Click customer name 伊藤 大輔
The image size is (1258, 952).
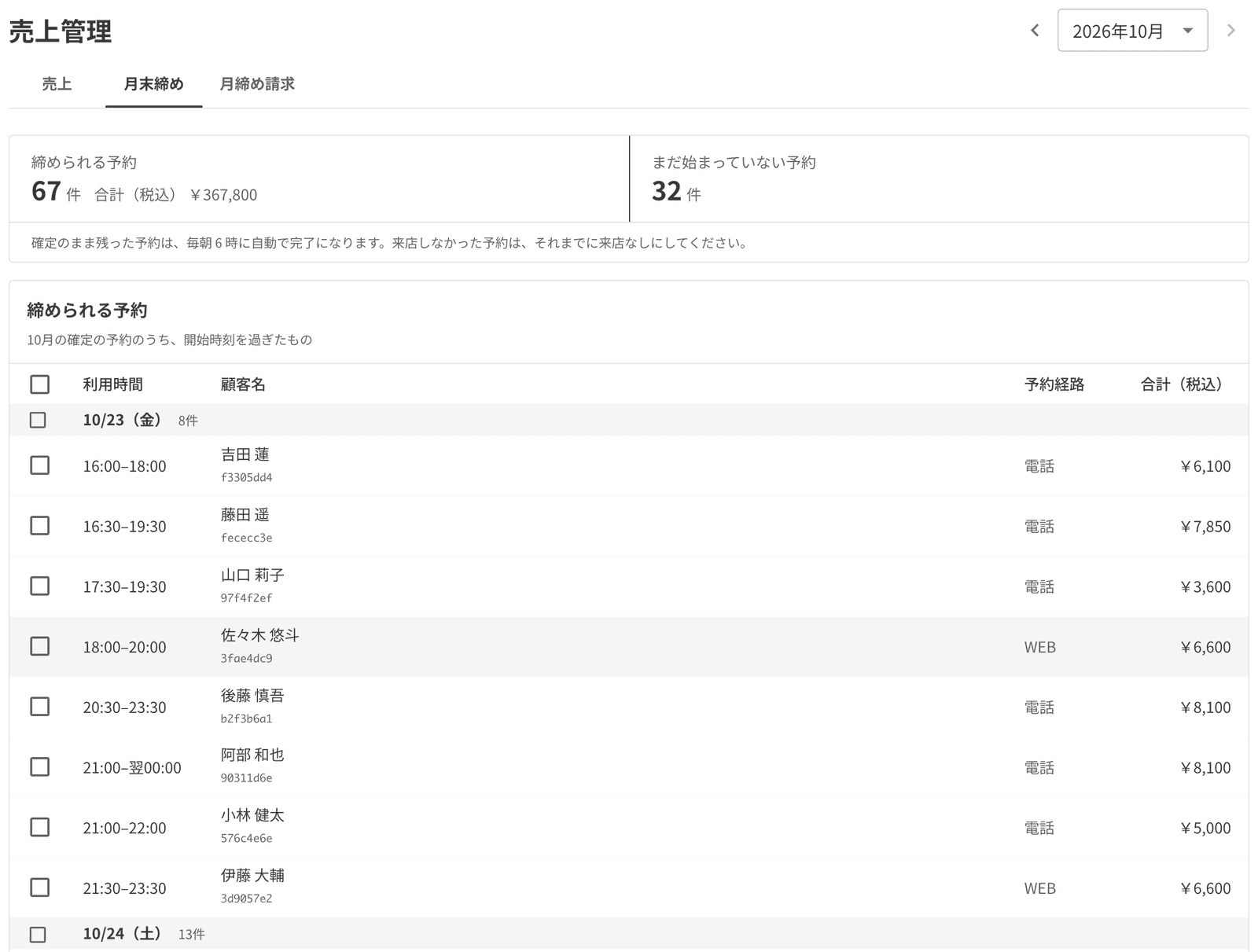tap(252, 876)
